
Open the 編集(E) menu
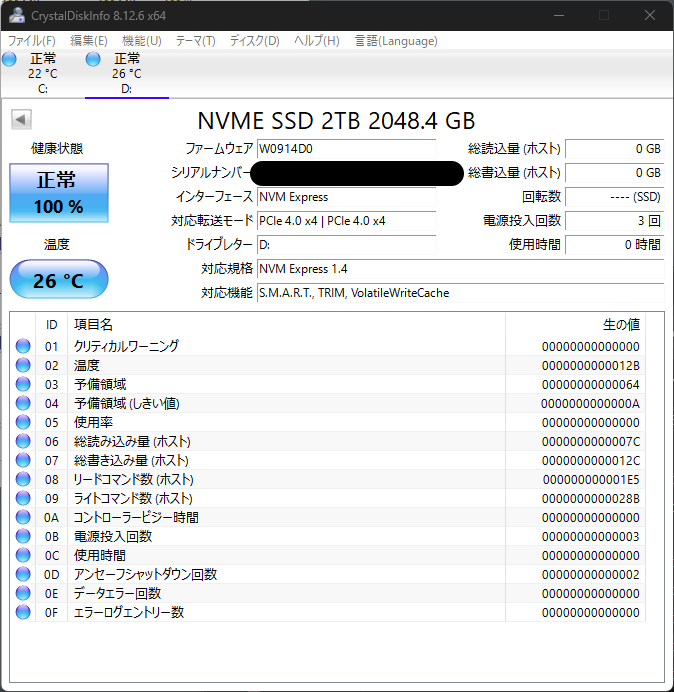coord(89,41)
